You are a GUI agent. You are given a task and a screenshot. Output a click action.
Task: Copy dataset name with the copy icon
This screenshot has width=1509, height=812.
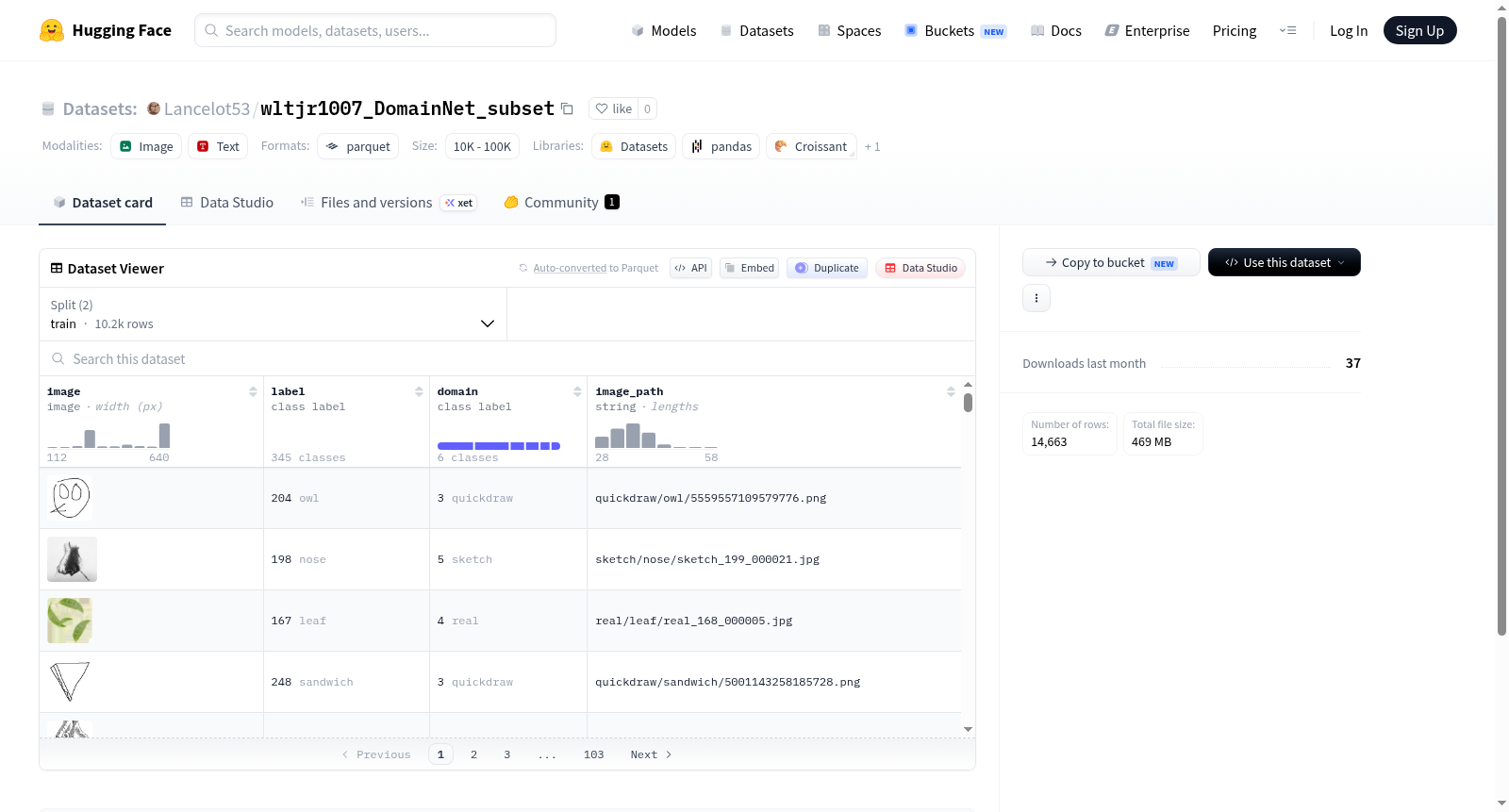pyautogui.click(x=567, y=108)
